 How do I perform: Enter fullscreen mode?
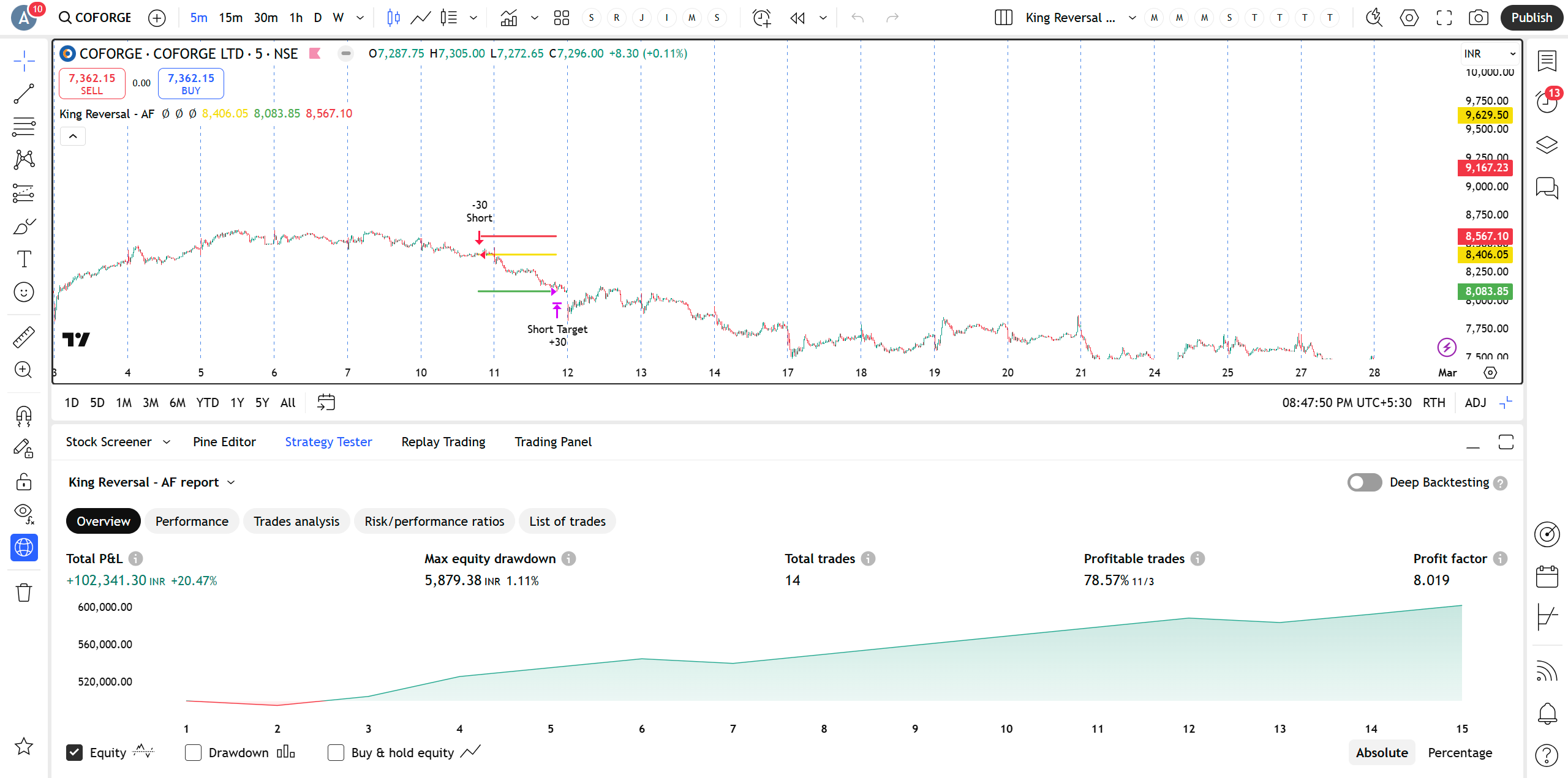coord(1444,18)
